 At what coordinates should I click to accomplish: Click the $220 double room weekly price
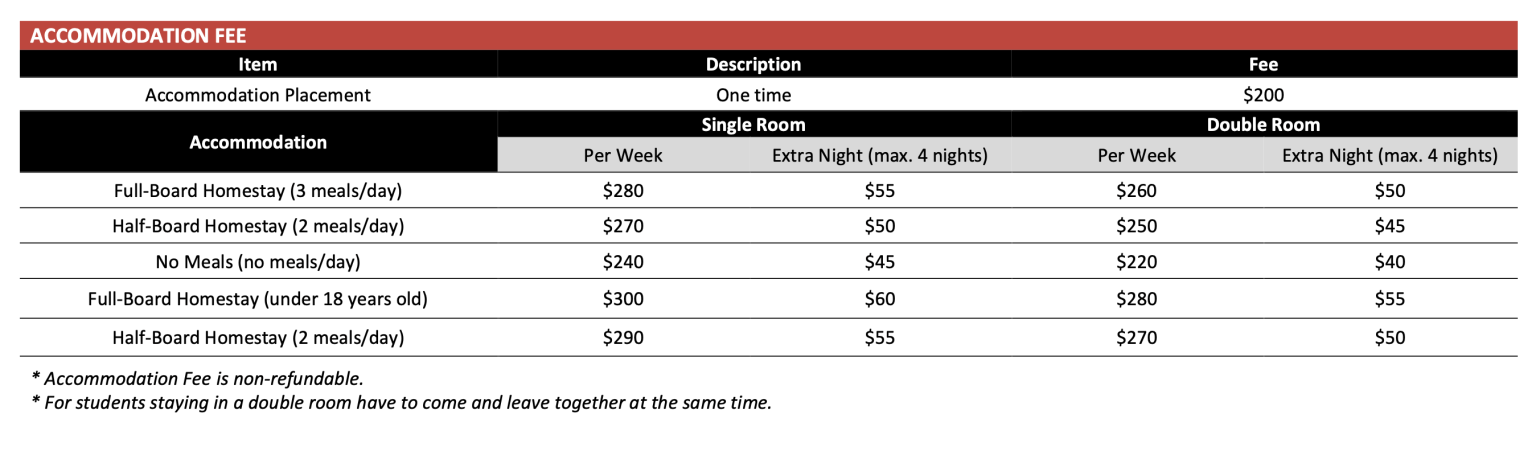pyautogui.click(x=1136, y=262)
